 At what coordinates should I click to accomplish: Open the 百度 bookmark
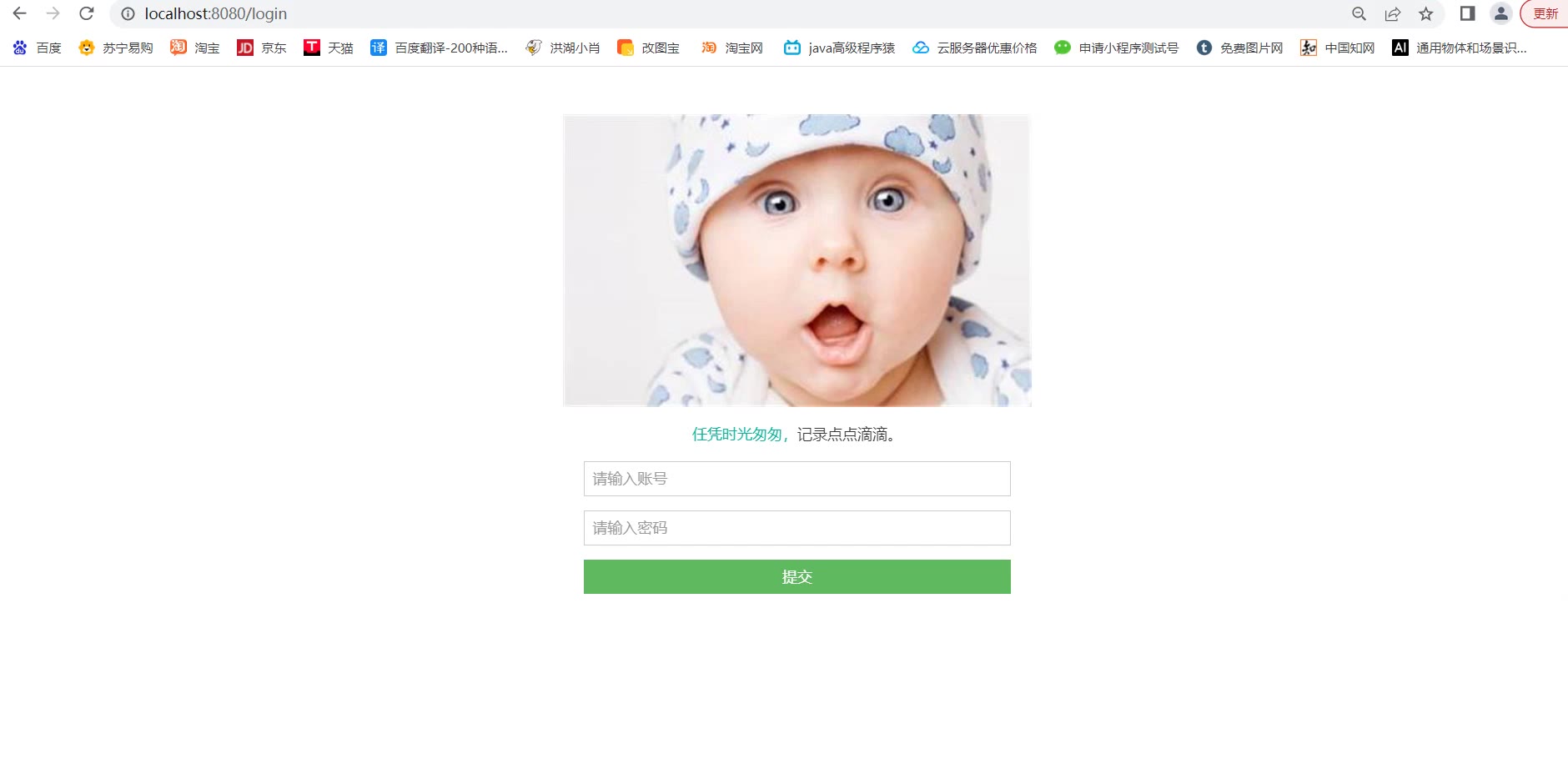[38, 48]
